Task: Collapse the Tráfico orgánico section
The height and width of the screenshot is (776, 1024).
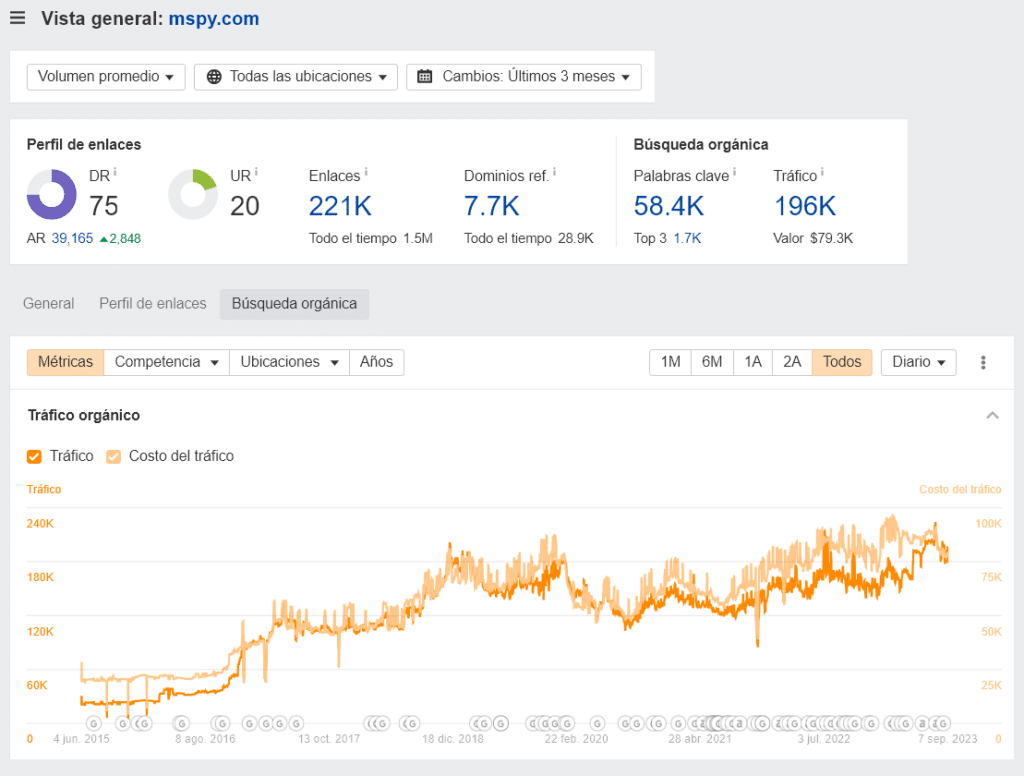Action: 992,415
